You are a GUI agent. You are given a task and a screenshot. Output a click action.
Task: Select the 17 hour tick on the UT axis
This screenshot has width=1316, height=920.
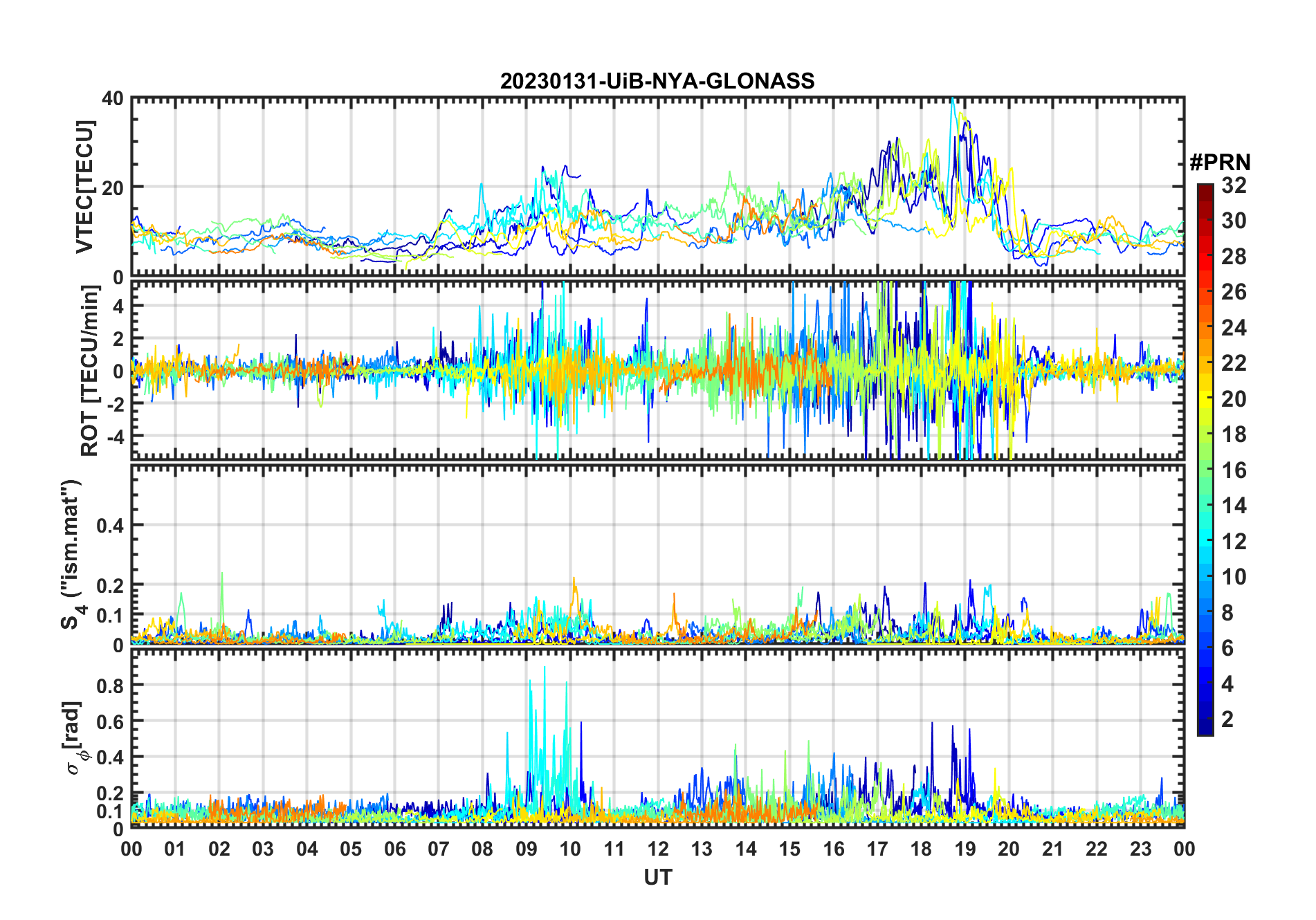click(x=877, y=849)
